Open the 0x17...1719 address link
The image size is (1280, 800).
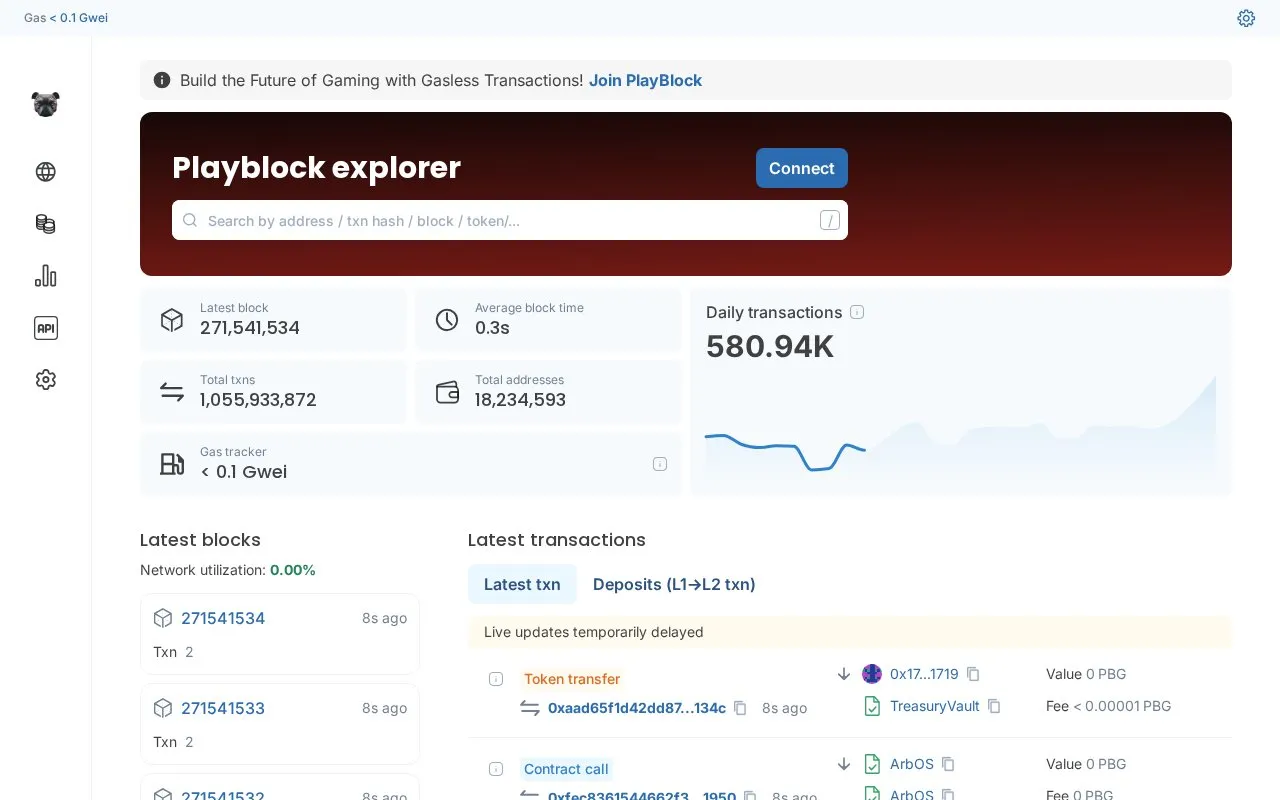coord(924,674)
